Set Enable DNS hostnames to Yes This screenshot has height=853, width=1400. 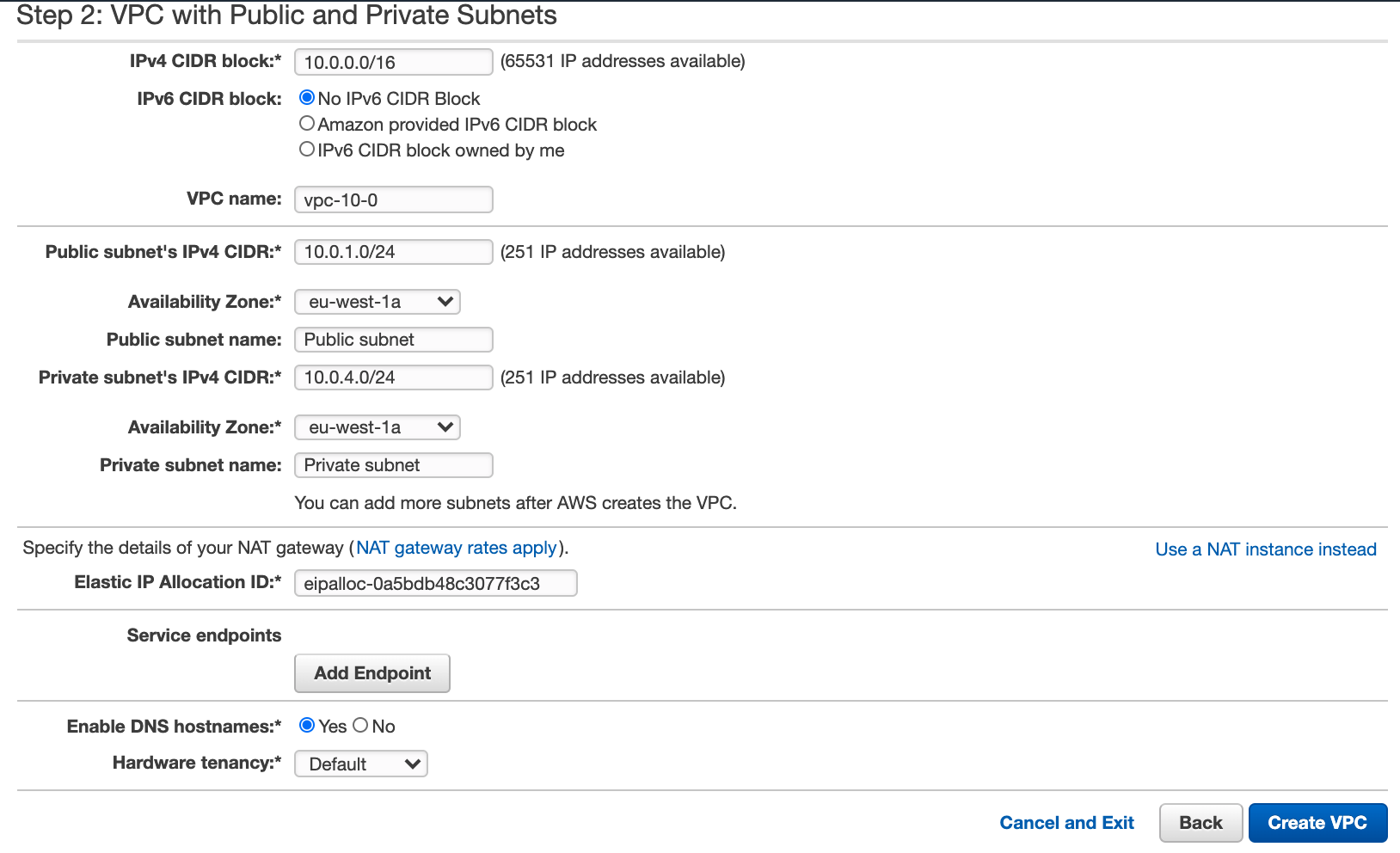307,726
